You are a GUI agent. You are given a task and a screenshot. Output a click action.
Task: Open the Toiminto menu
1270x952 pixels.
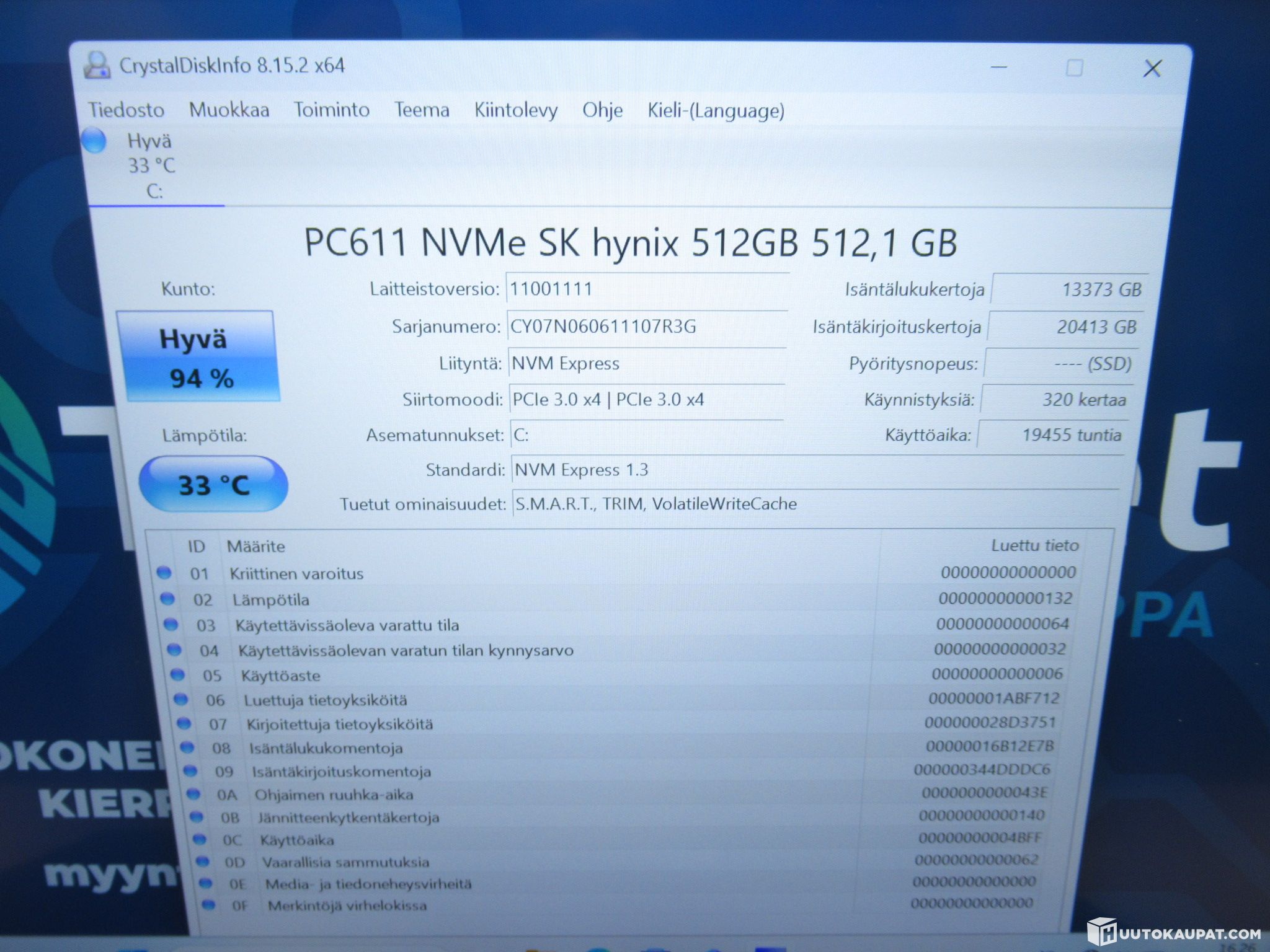click(331, 110)
